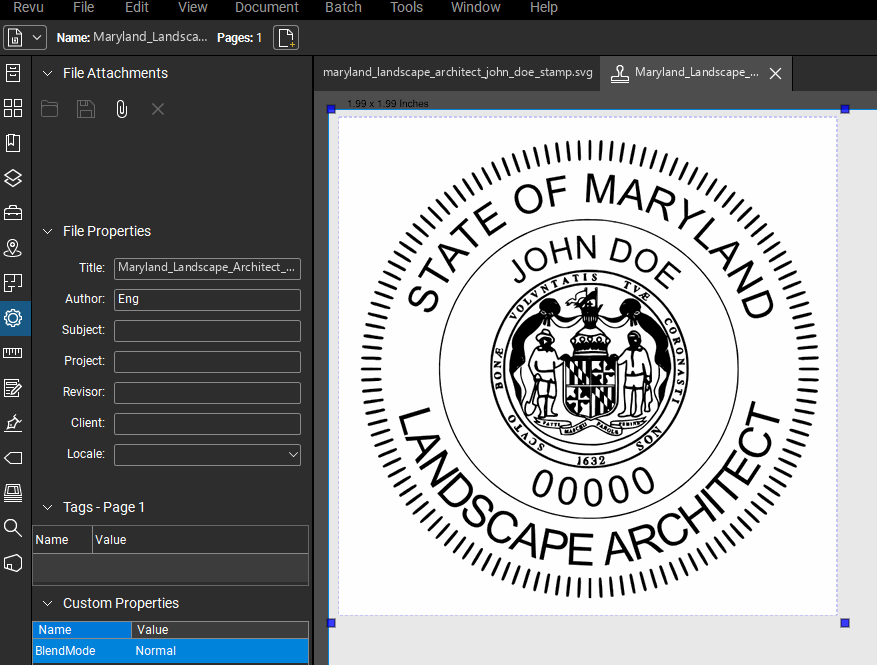Collapse the File Properties section
The height and width of the screenshot is (665, 877).
(48, 231)
